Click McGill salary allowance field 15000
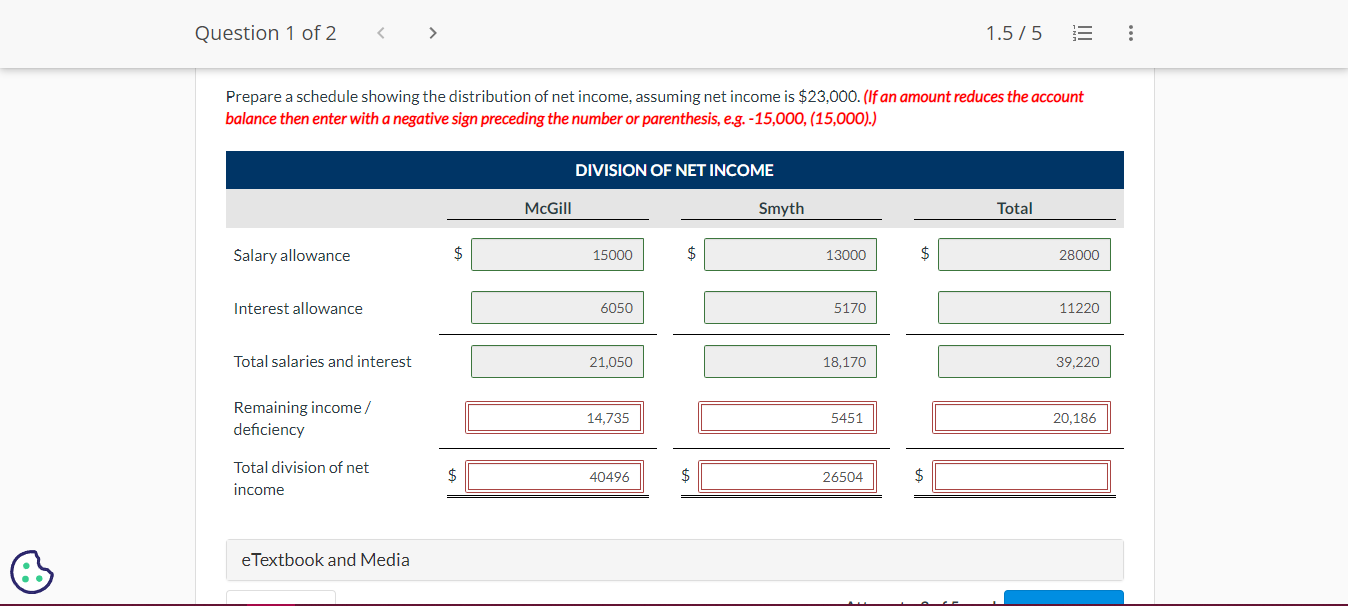This screenshot has height=606, width=1348. 558,255
